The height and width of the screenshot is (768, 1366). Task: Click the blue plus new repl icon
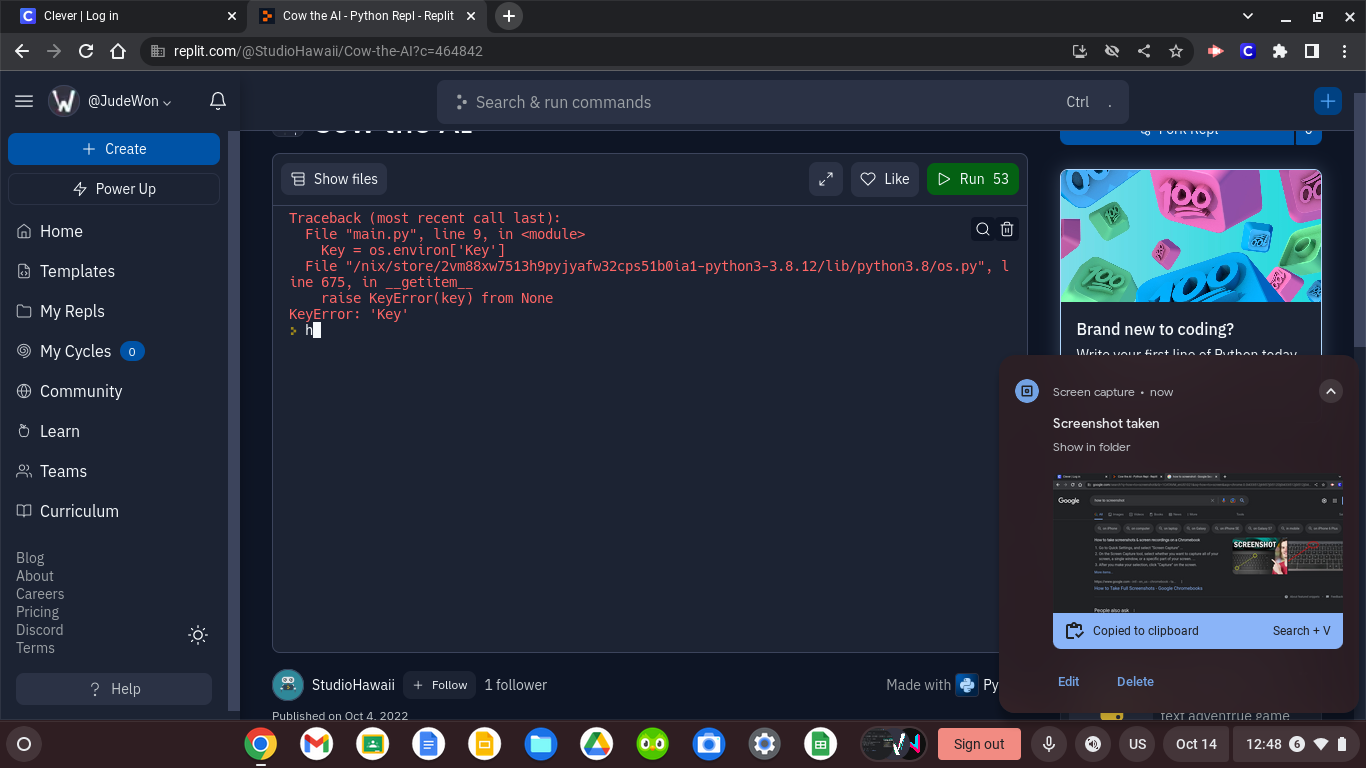point(1328,101)
